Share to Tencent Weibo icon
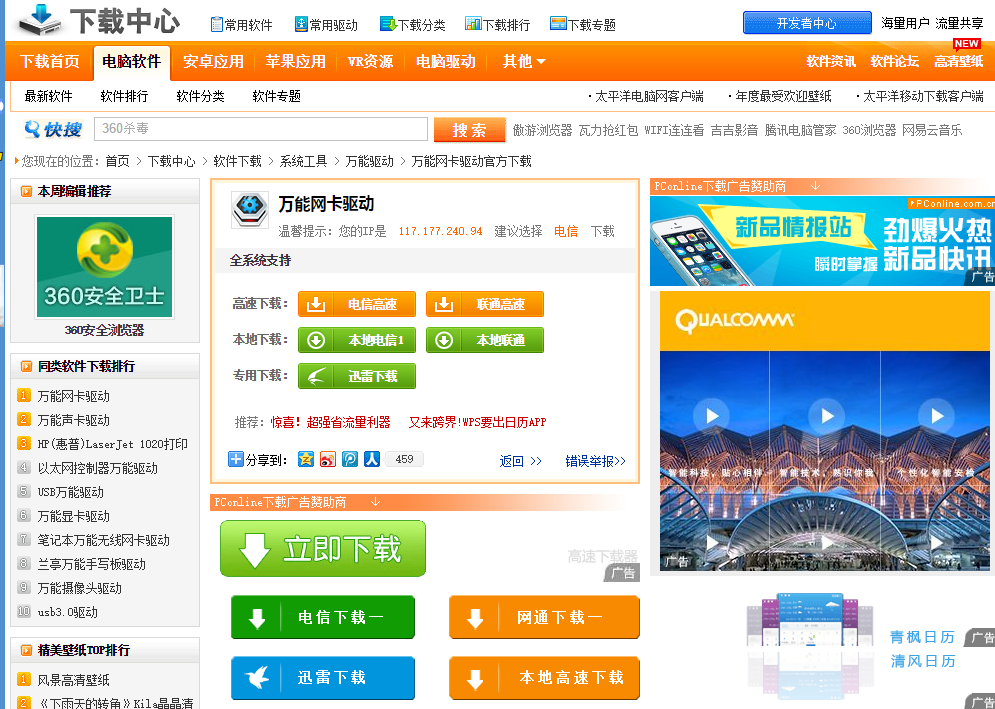The width and height of the screenshot is (995, 709). point(350,459)
